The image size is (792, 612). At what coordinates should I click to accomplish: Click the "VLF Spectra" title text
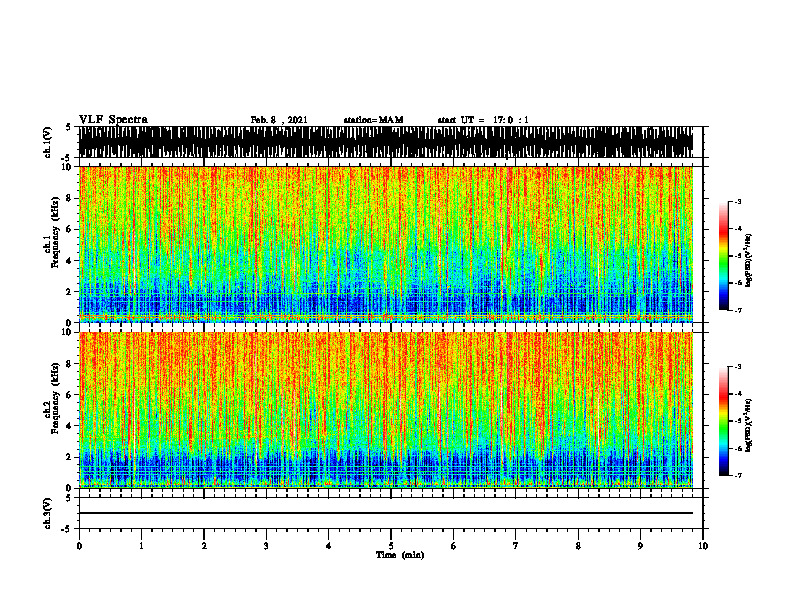[113, 120]
